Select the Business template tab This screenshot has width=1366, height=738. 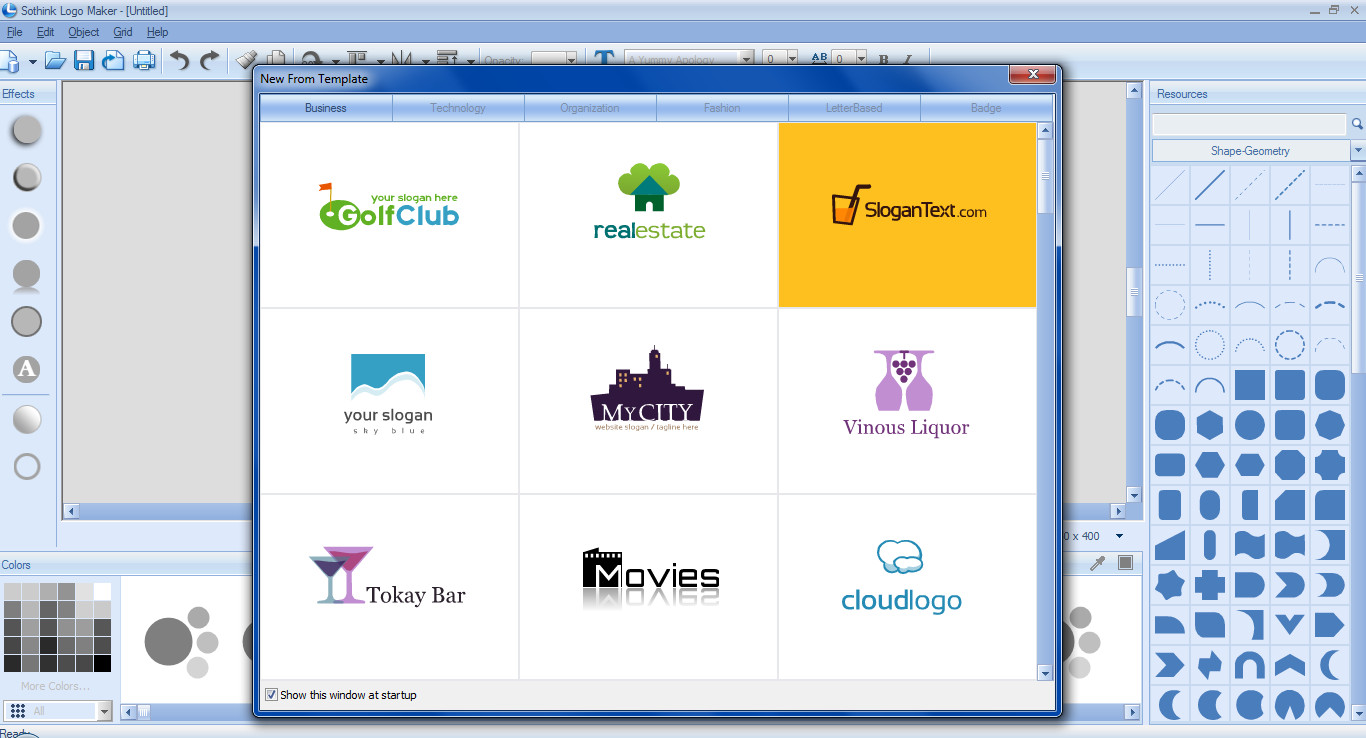coord(326,108)
